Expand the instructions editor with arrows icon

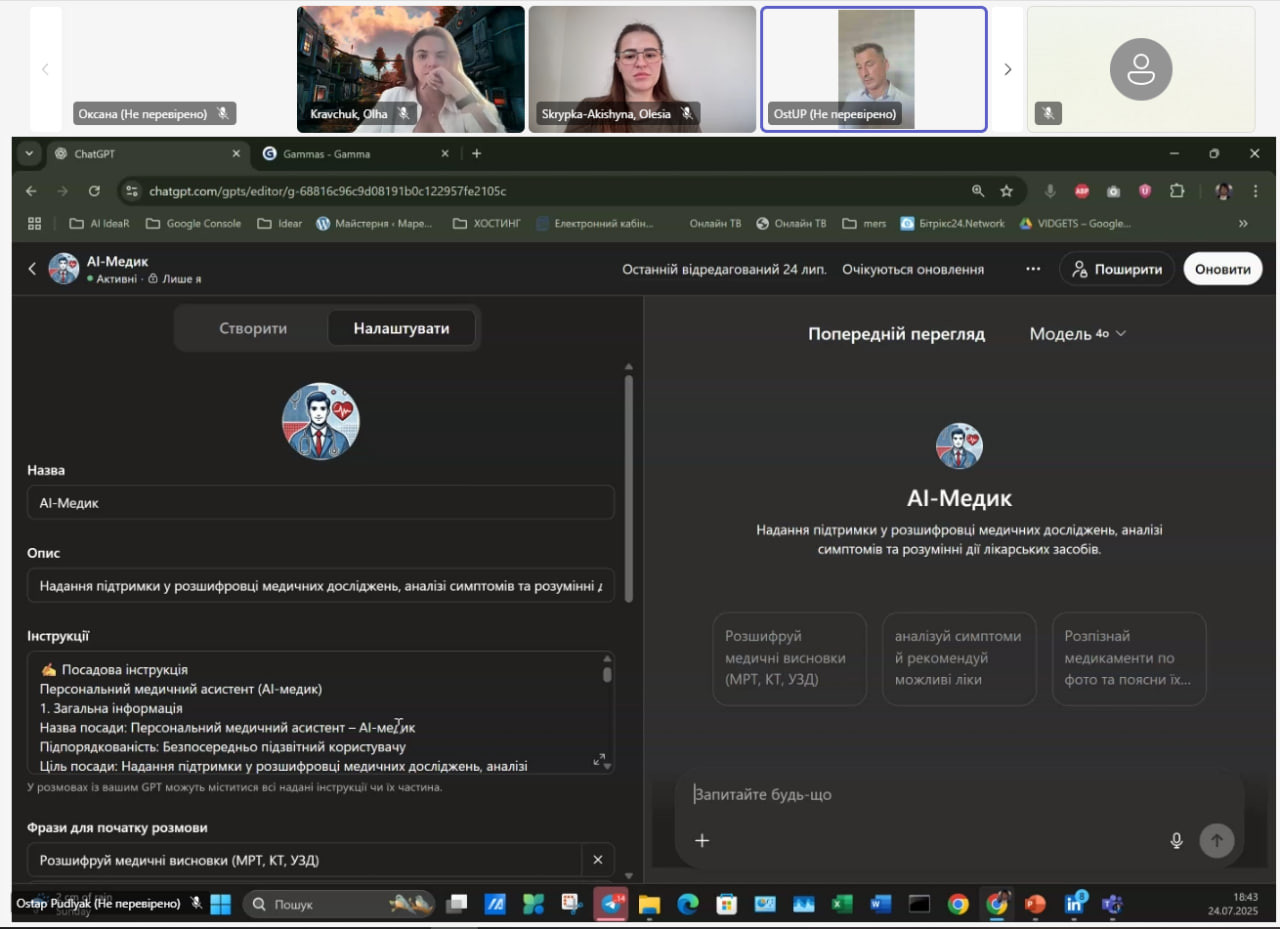[599, 760]
